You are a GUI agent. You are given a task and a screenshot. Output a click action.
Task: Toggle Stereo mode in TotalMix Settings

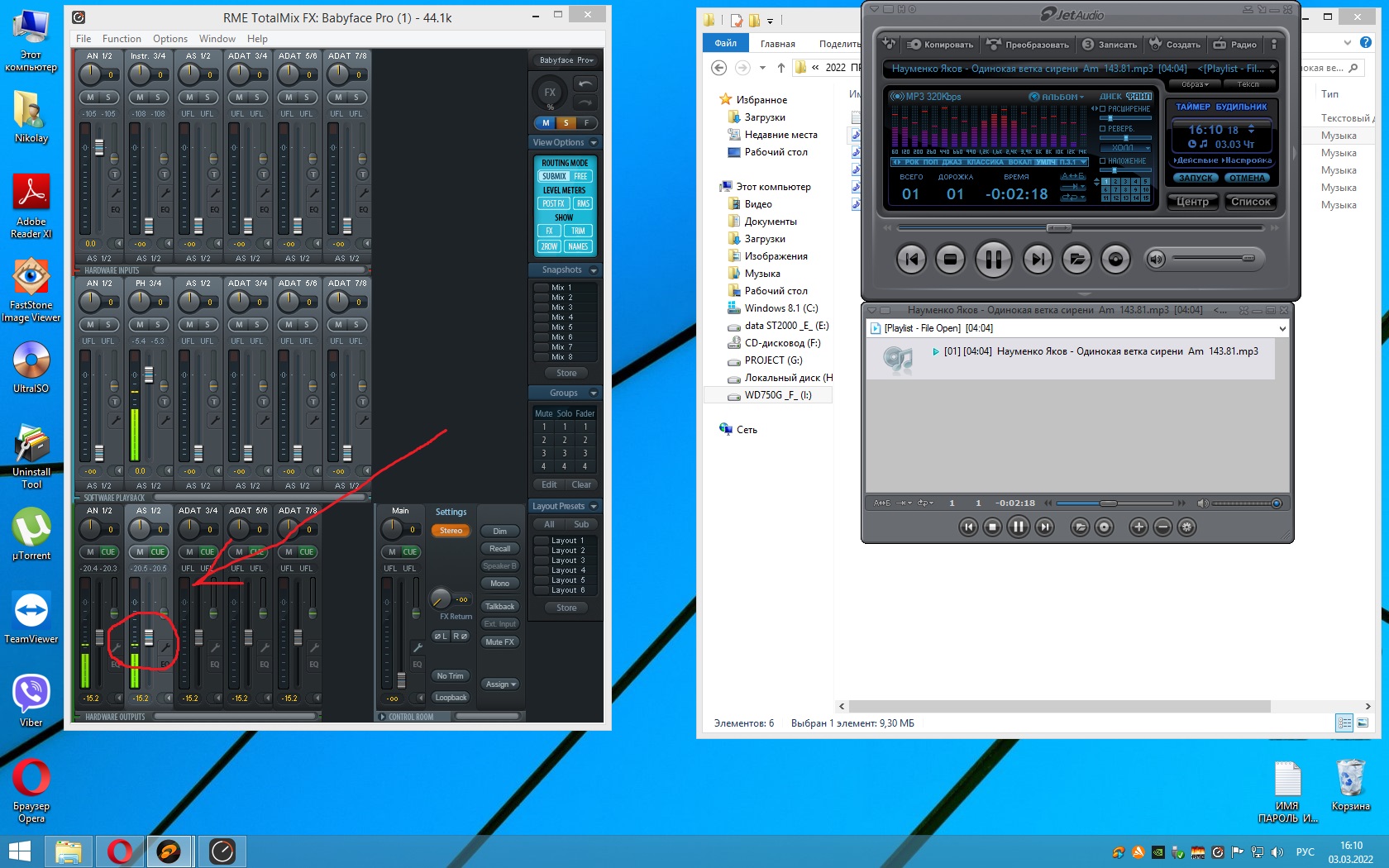click(451, 531)
